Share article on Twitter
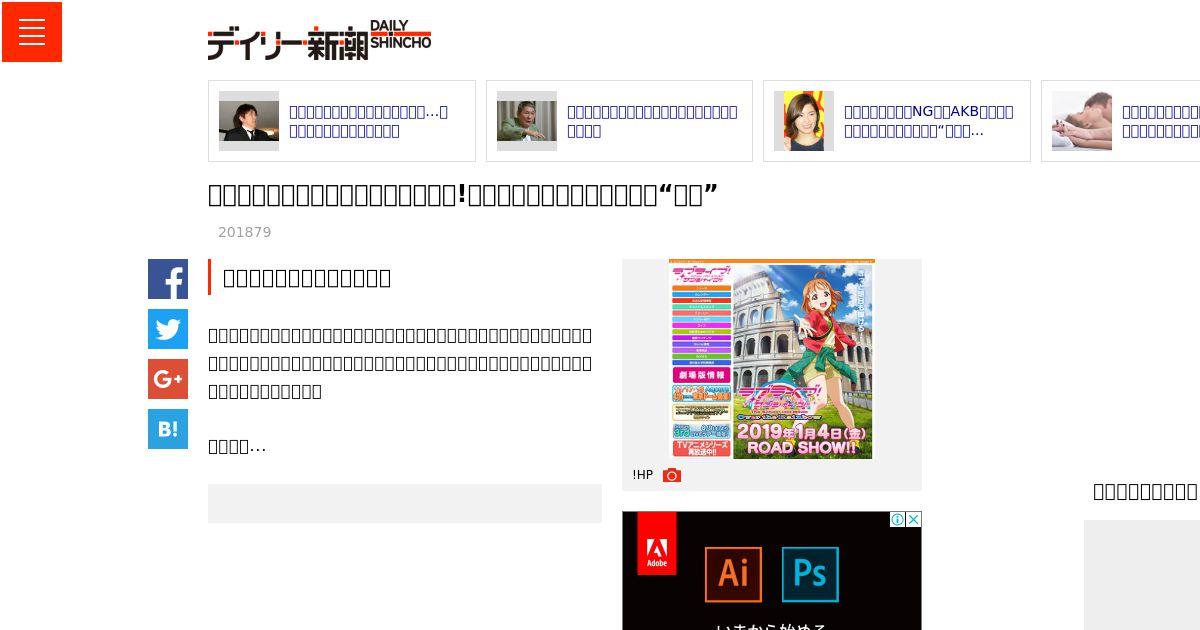 point(168,329)
